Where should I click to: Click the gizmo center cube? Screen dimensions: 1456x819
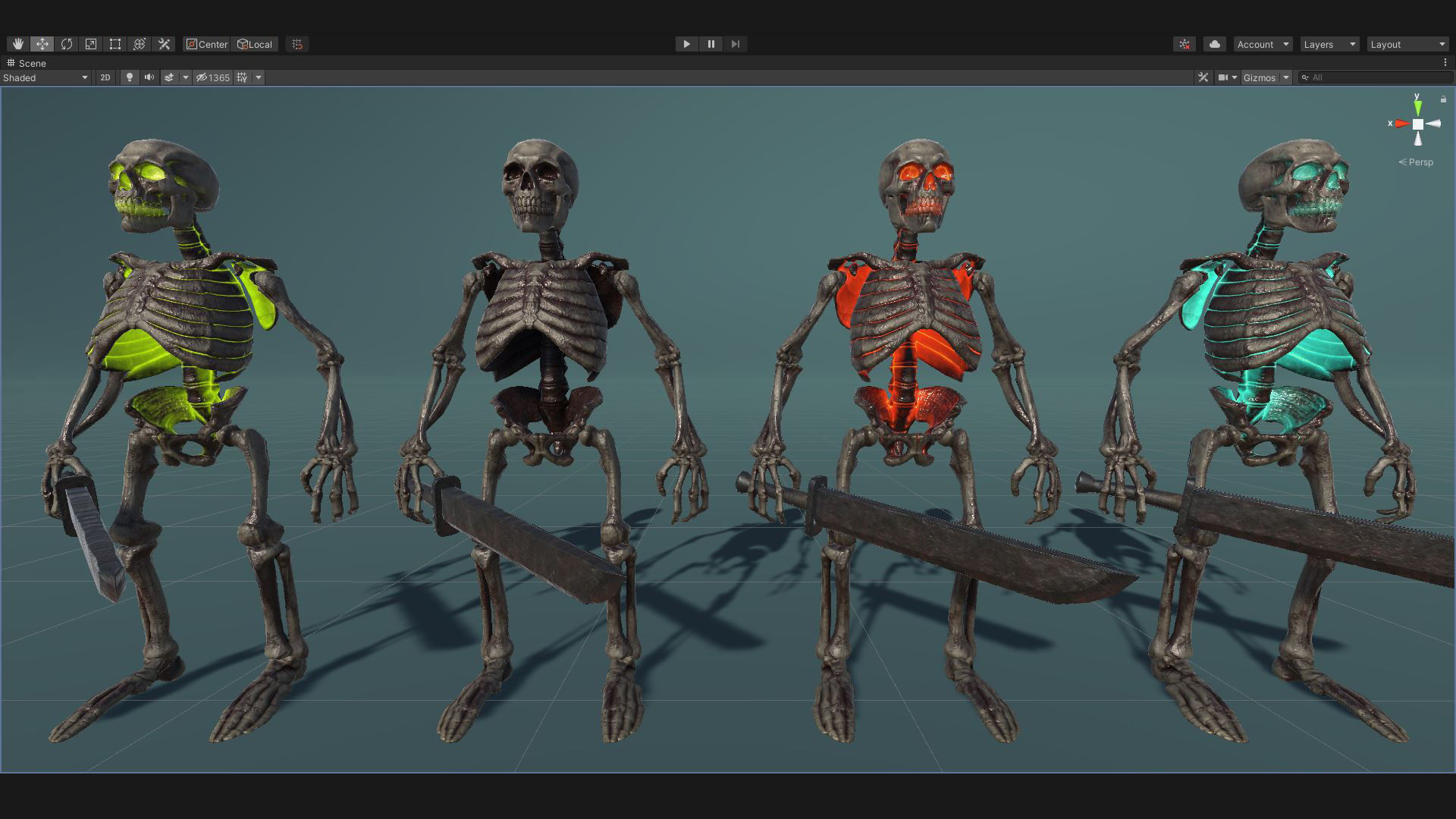(x=1417, y=124)
